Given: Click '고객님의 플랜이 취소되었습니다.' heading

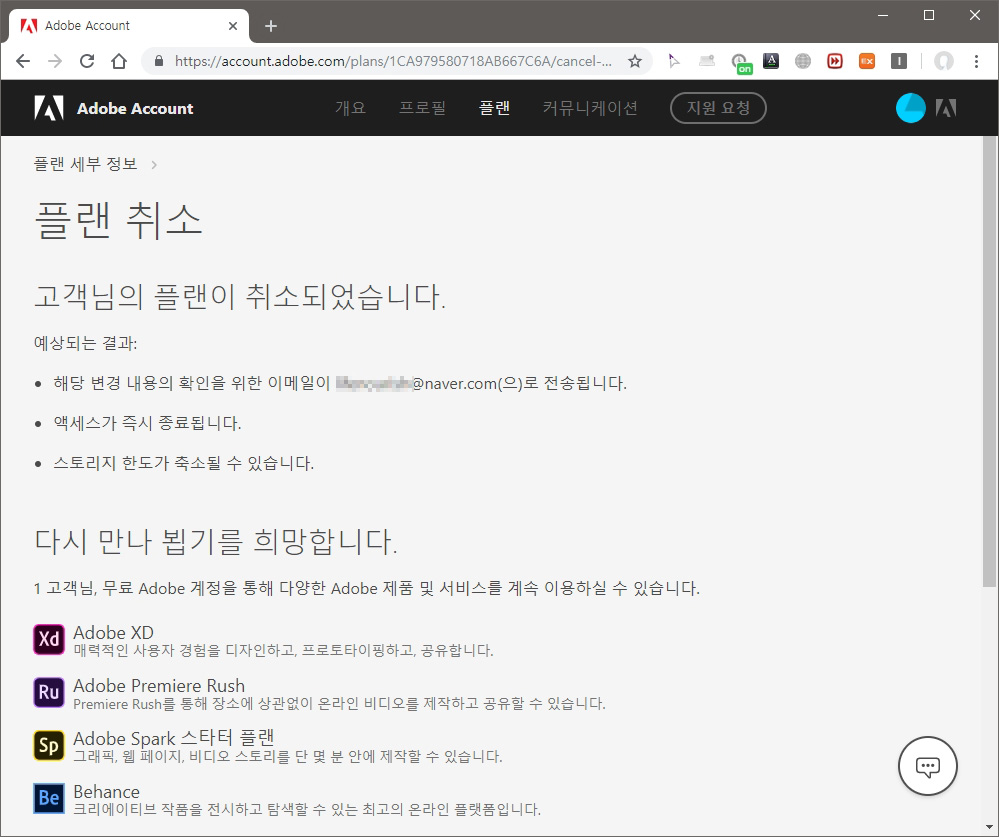Looking at the screenshot, I should 240,297.
